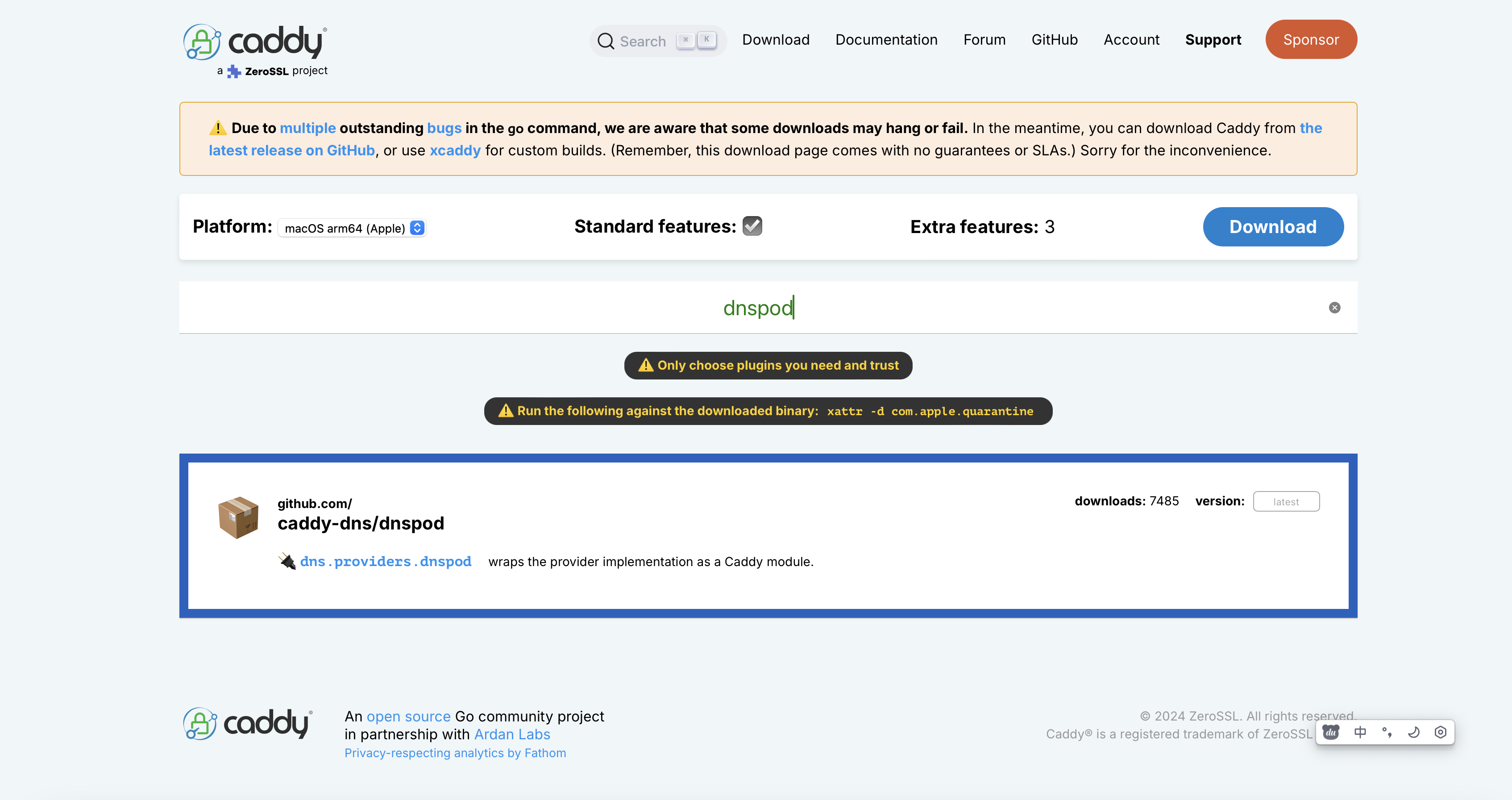Open the Download nav item

coord(775,39)
